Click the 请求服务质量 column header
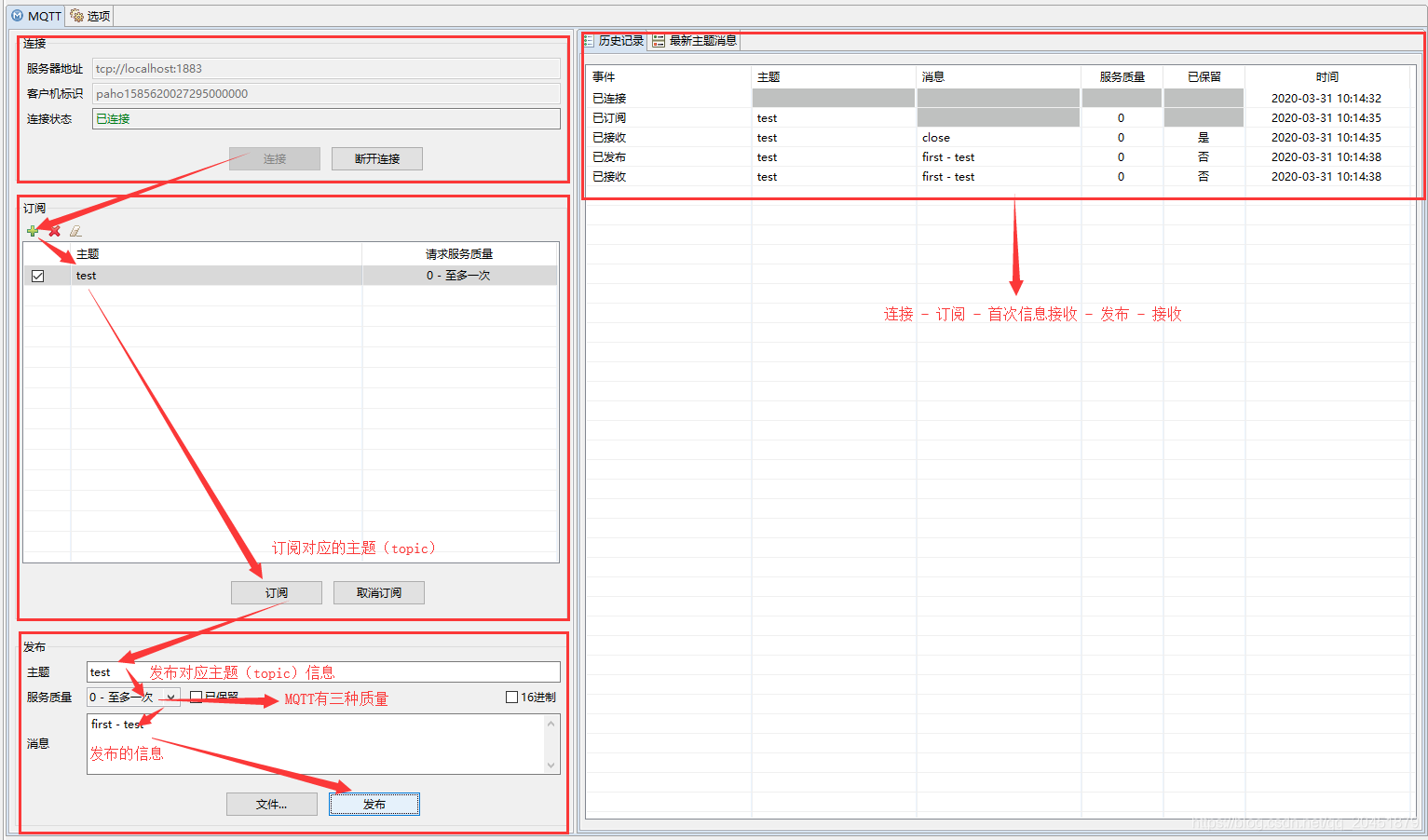 coord(460,253)
